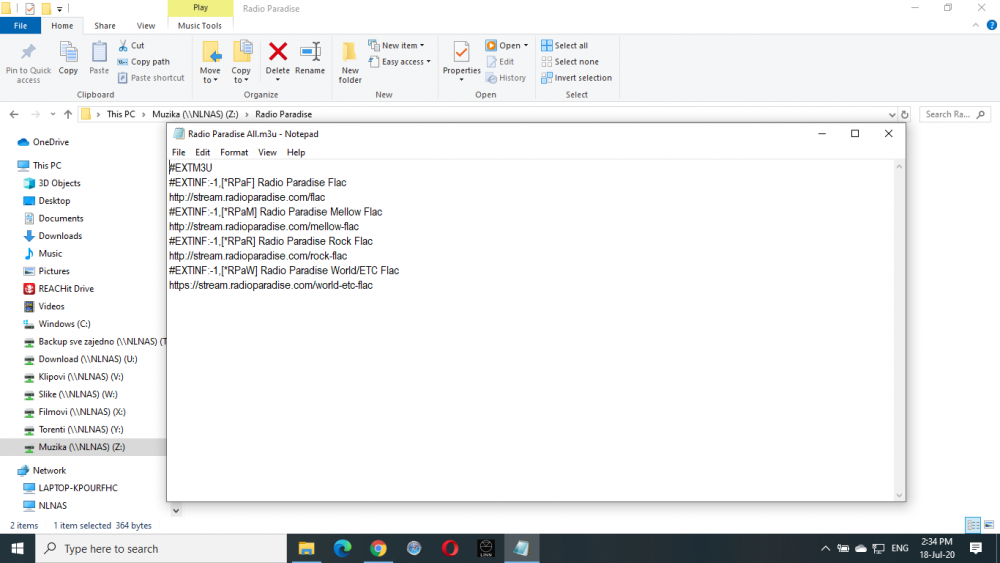The width and height of the screenshot is (1000, 563).
Task: Open Google Chrome from taskbar
Action: (x=378, y=548)
